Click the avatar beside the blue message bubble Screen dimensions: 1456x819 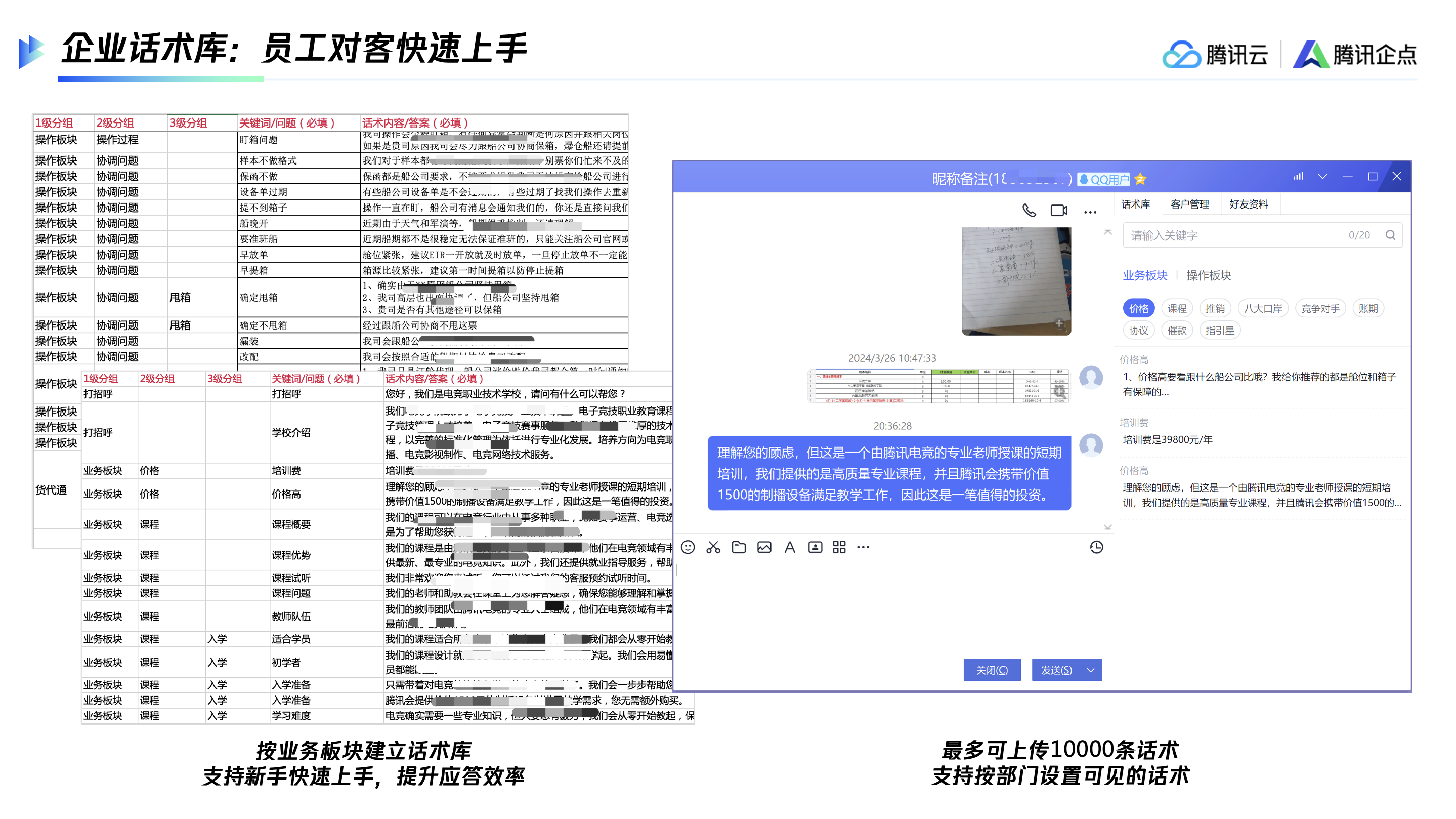click(1091, 445)
